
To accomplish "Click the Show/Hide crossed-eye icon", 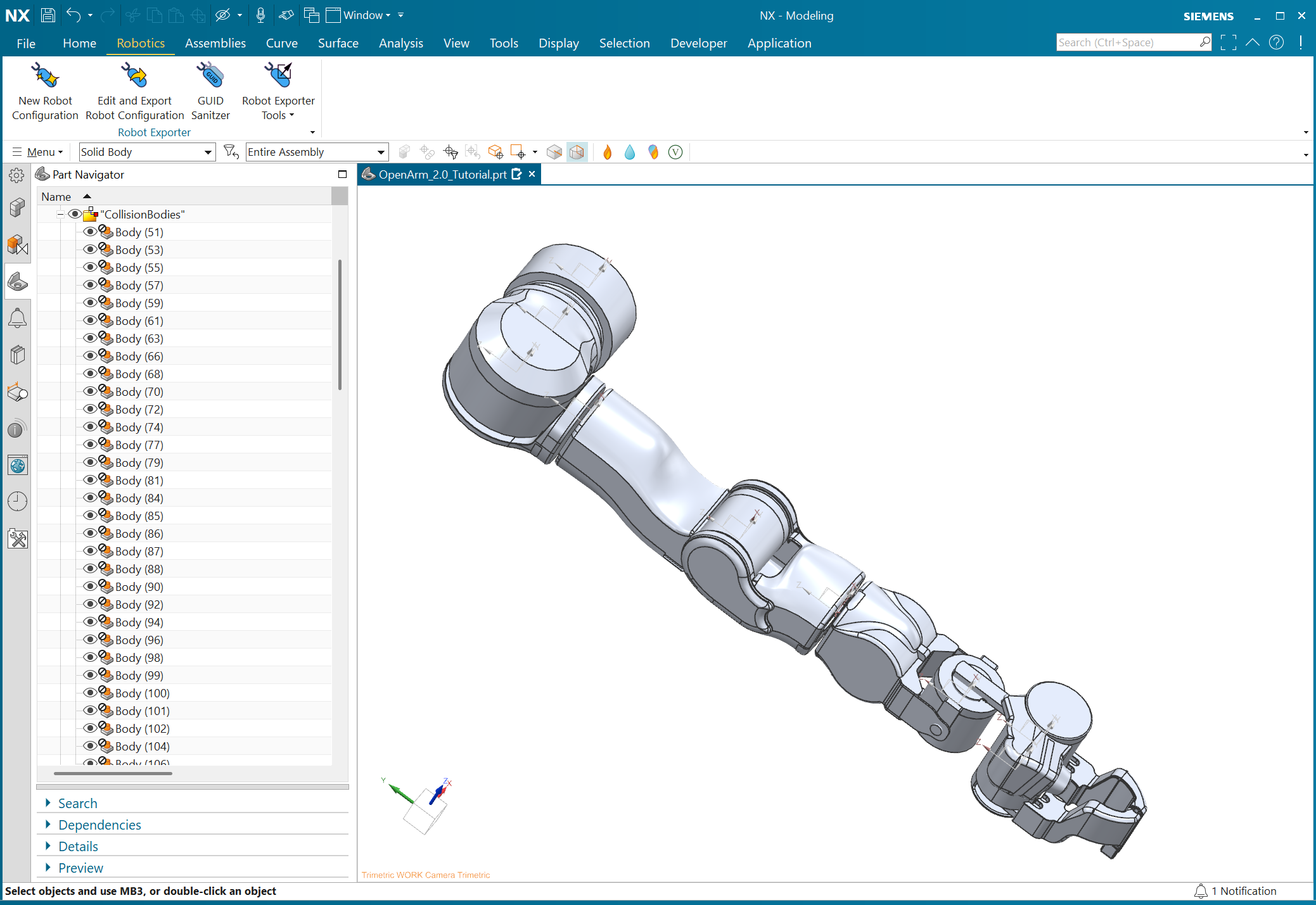I will tap(222, 15).
